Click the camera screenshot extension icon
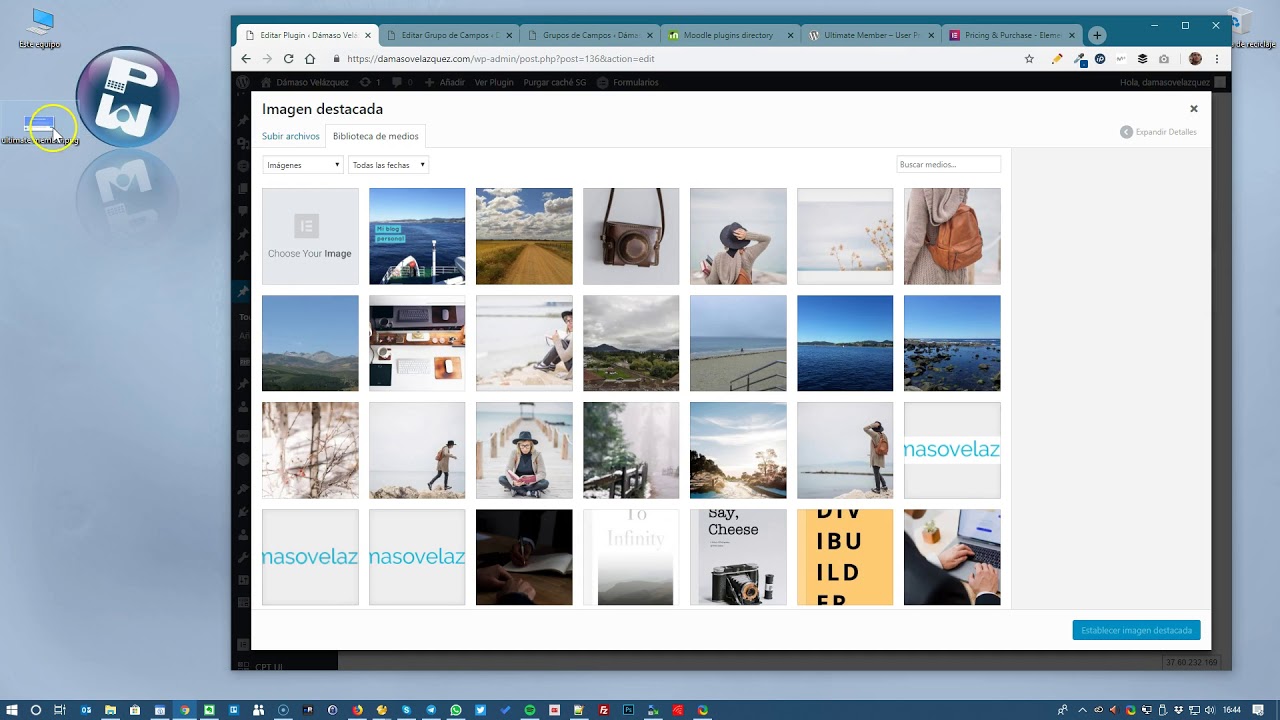The image size is (1280, 720). (x=1164, y=59)
